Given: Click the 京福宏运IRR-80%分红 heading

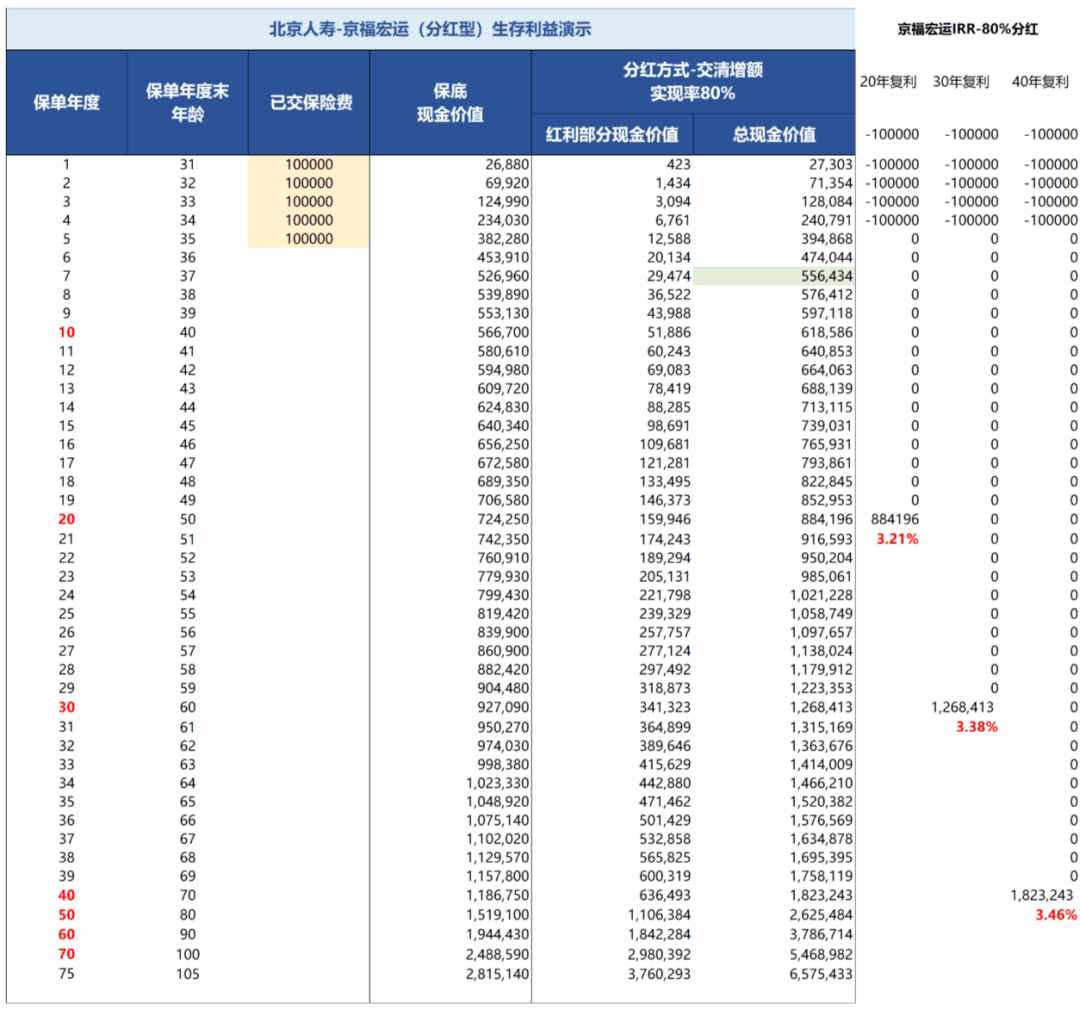Looking at the screenshot, I should (968, 29).
